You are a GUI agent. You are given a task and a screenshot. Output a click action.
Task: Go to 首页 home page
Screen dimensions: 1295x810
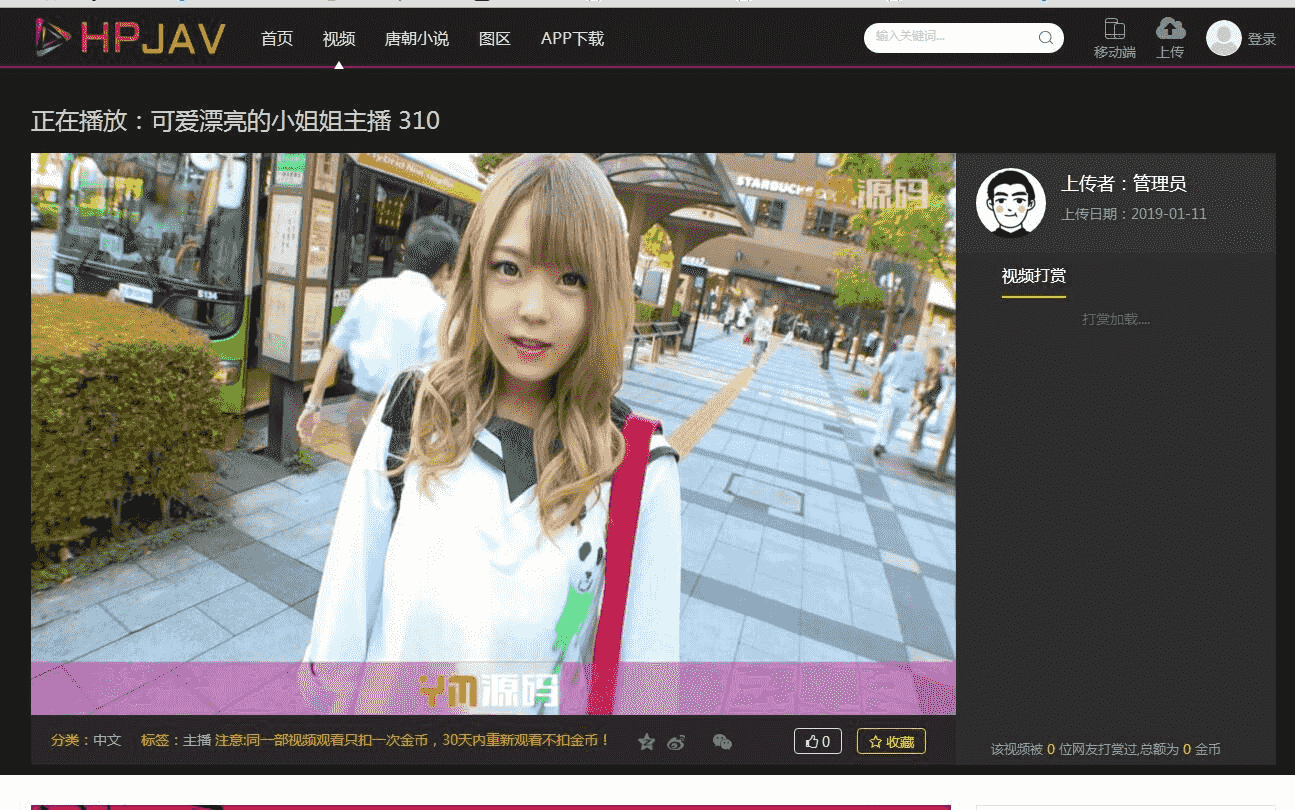tap(277, 39)
